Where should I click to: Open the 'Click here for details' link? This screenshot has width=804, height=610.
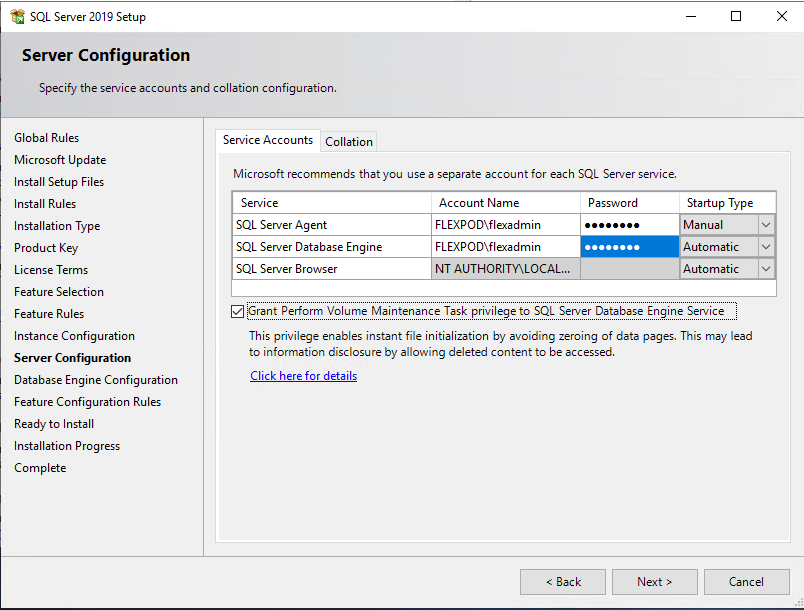(304, 376)
